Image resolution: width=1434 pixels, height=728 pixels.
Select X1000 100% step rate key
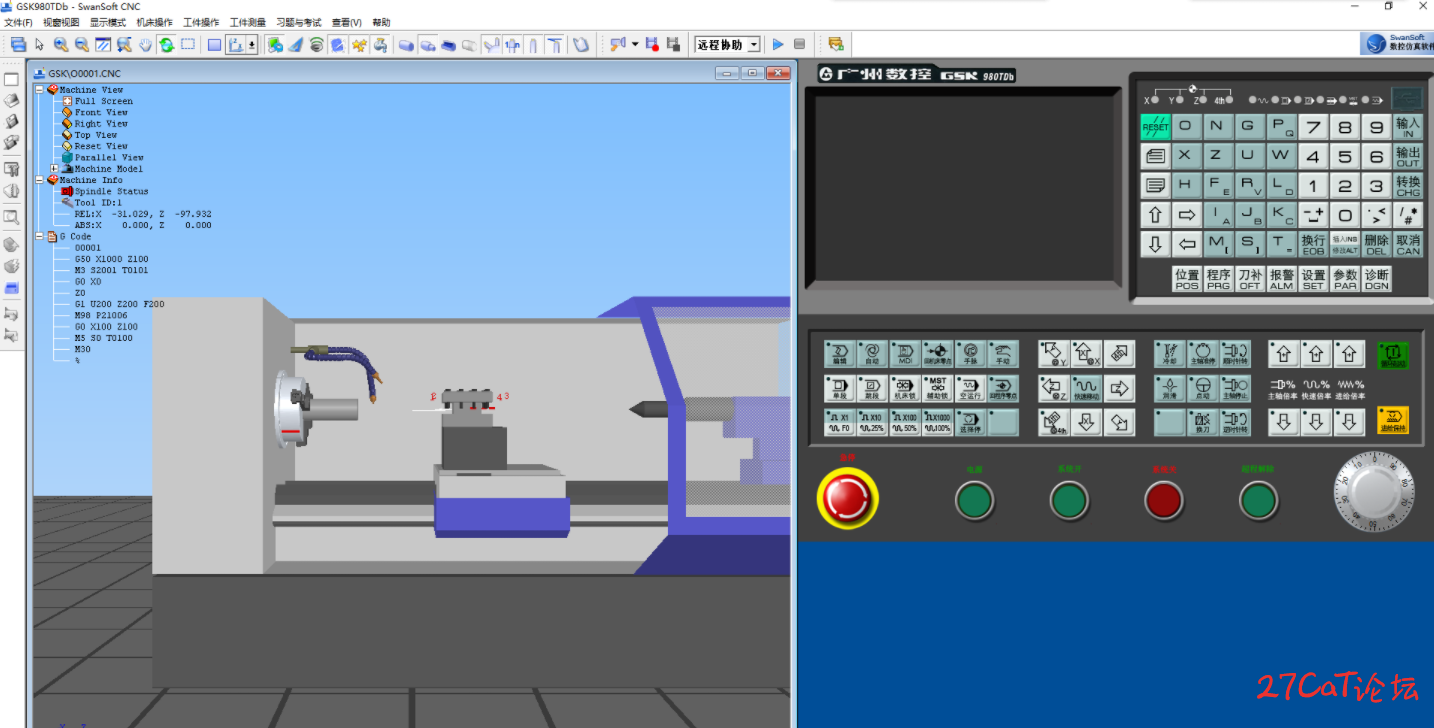click(x=937, y=422)
